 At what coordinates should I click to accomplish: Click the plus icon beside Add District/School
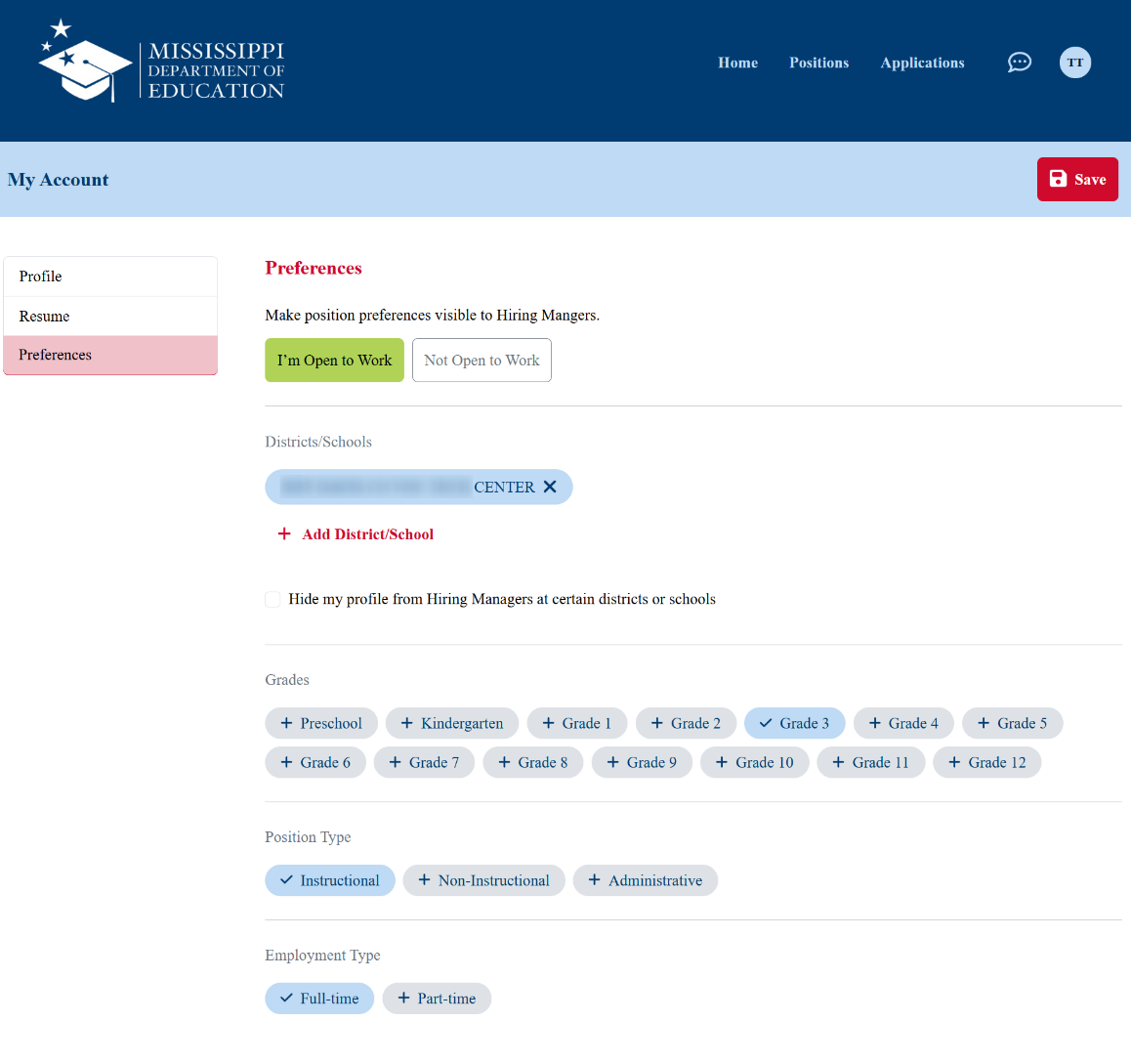(x=284, y=533)
